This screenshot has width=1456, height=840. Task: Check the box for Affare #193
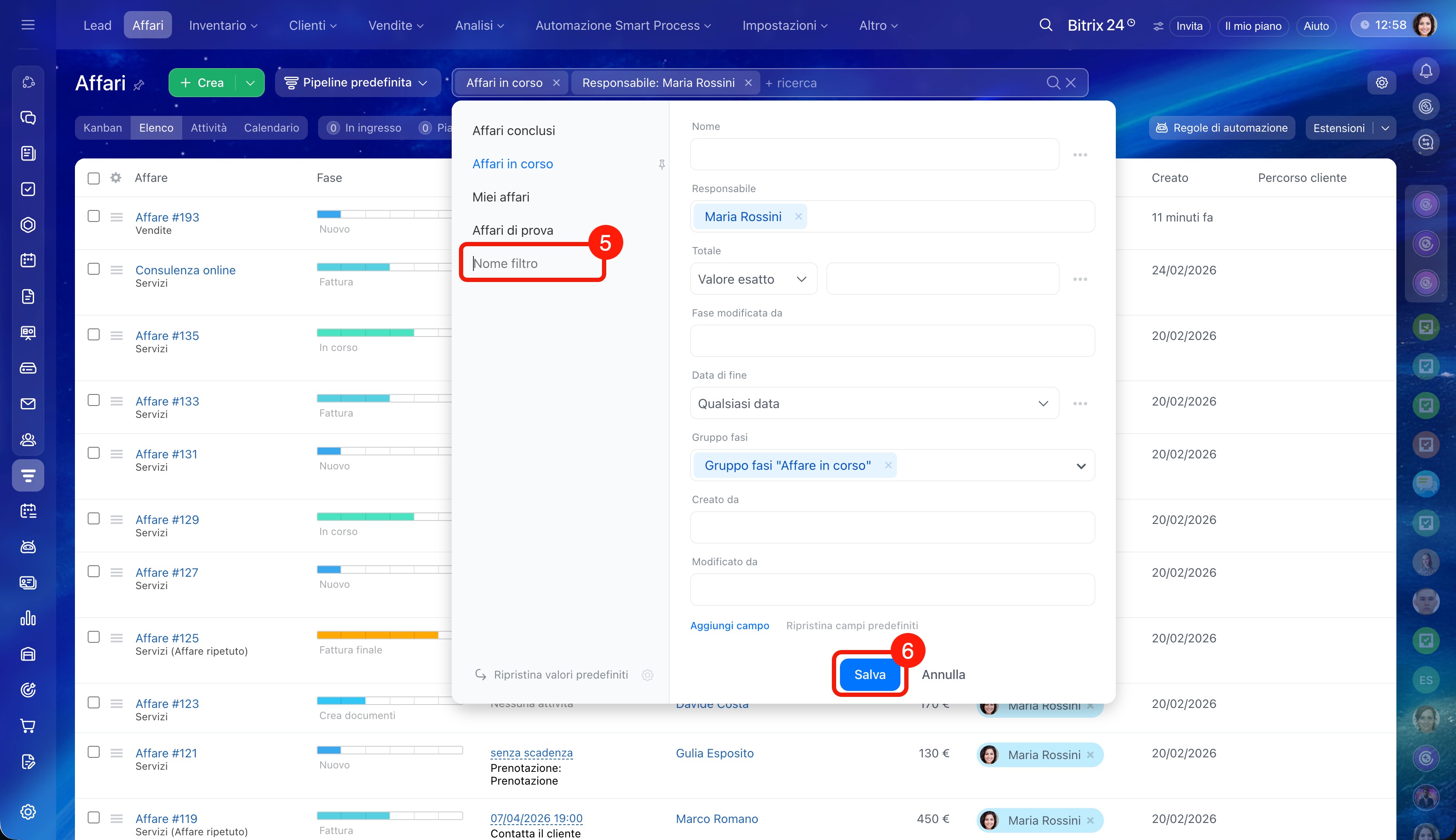[x=93, y=216]
